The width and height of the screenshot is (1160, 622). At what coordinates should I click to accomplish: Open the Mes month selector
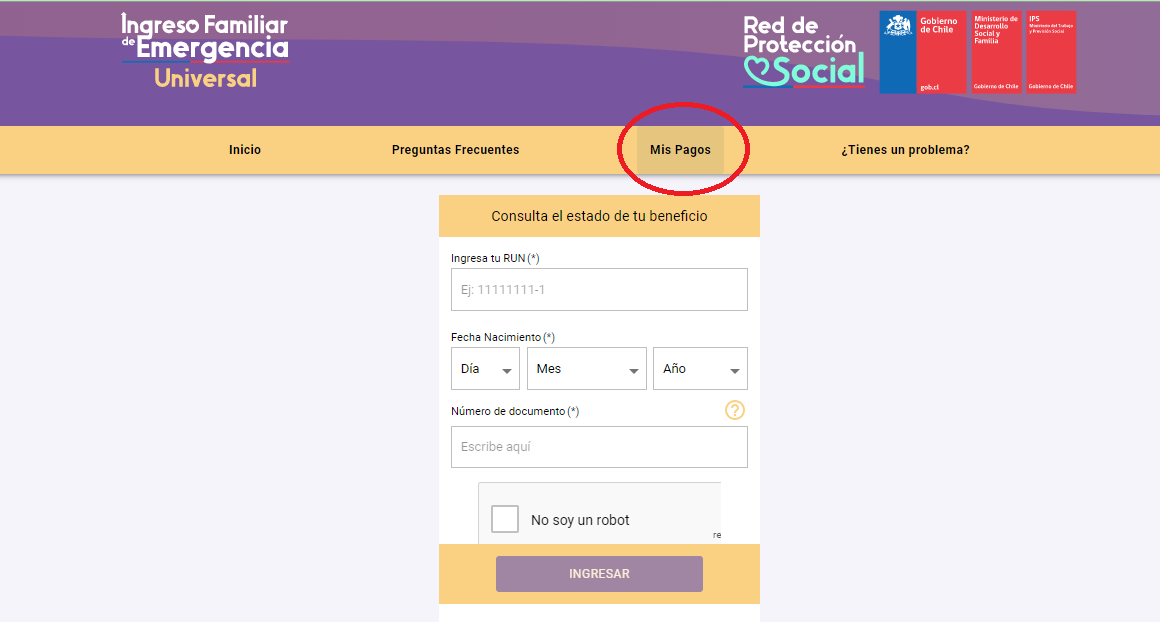point(587,369)
